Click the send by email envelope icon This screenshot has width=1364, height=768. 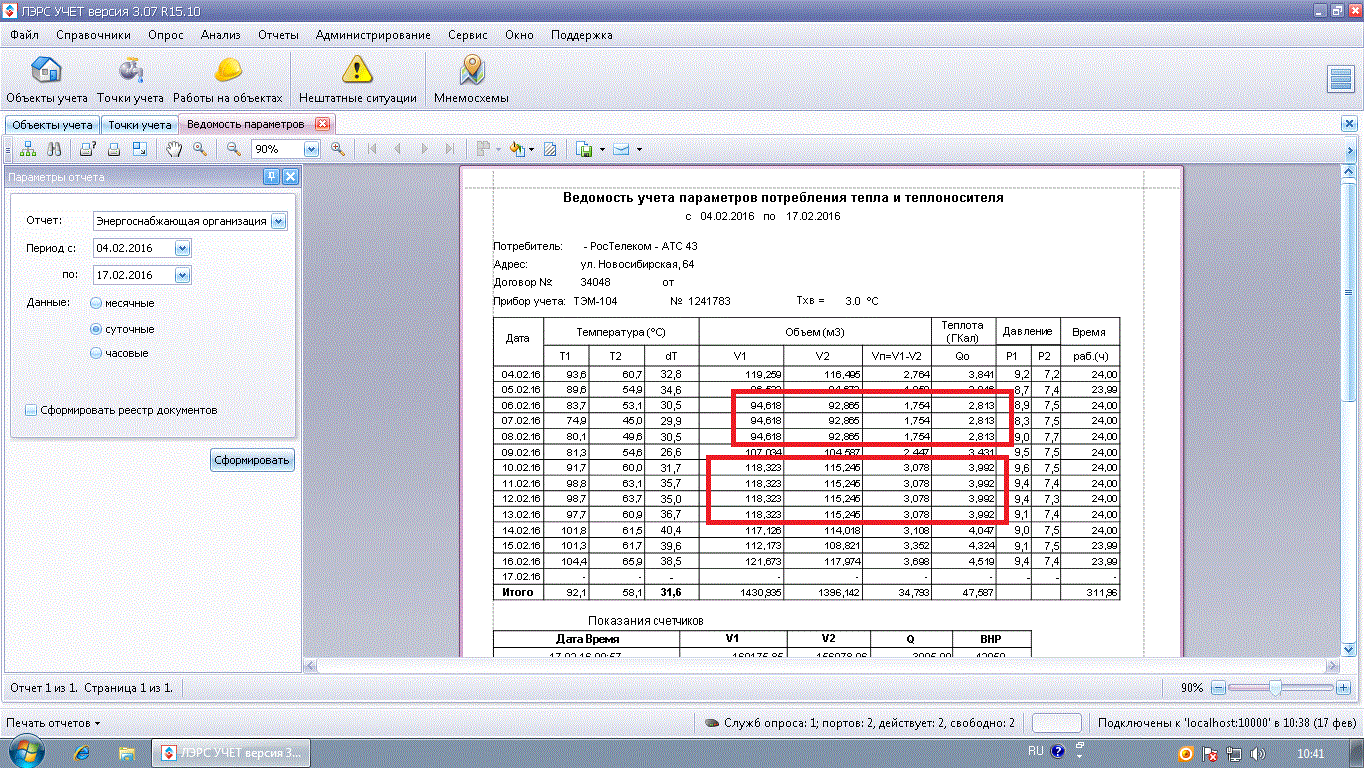[x=621, y=149]
